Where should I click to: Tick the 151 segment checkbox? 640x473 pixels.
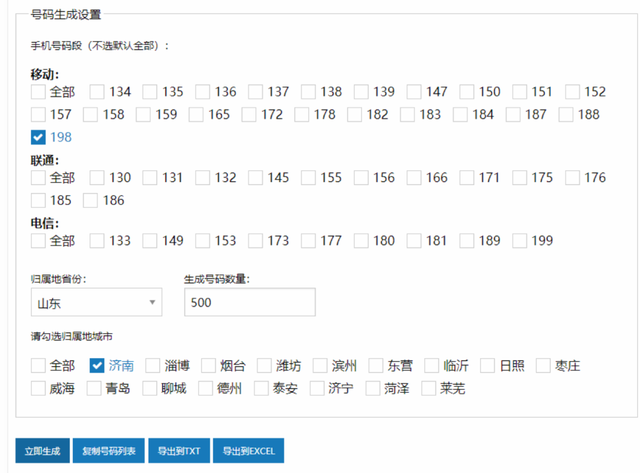point(519,92)
